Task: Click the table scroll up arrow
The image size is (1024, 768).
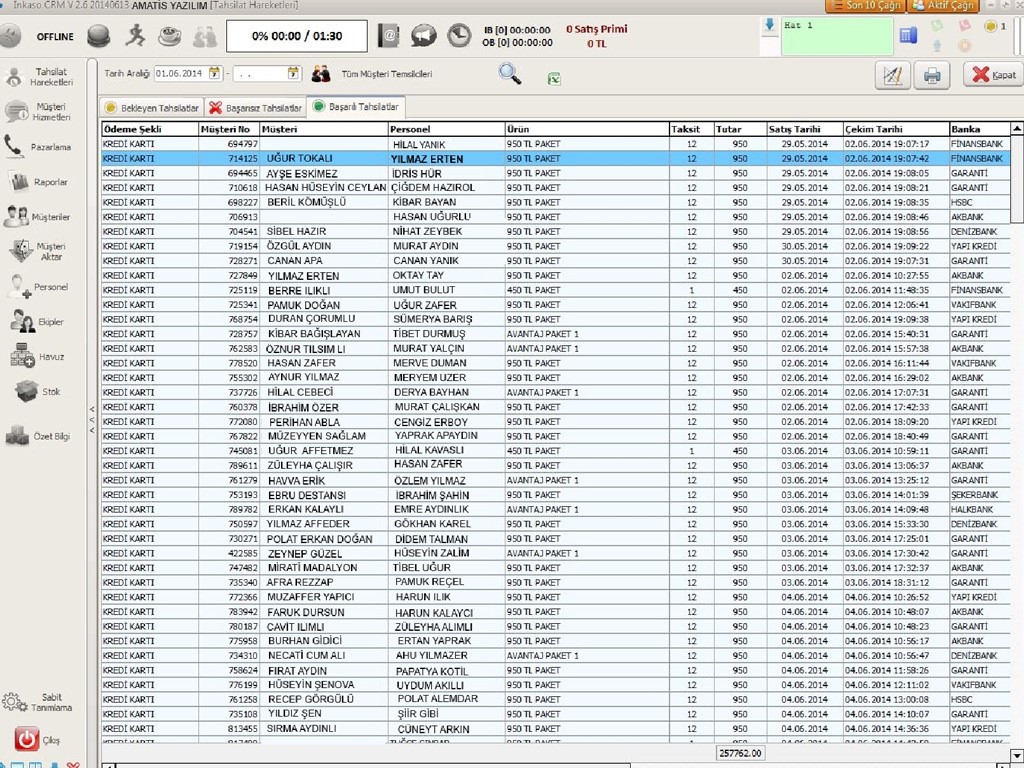Action: pos(1017,129)
